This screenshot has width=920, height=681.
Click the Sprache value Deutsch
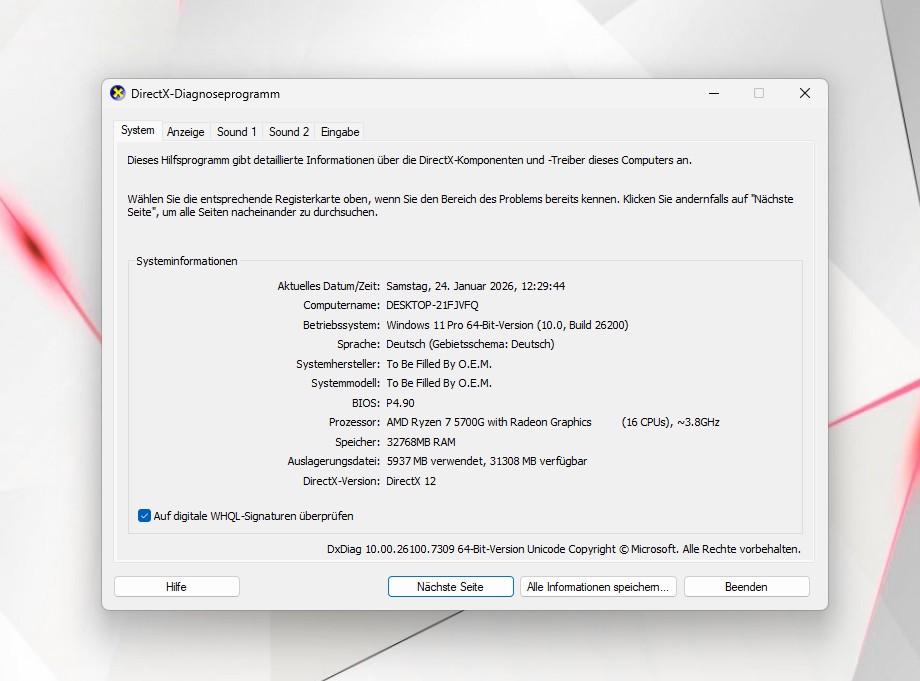click(470, 344)
